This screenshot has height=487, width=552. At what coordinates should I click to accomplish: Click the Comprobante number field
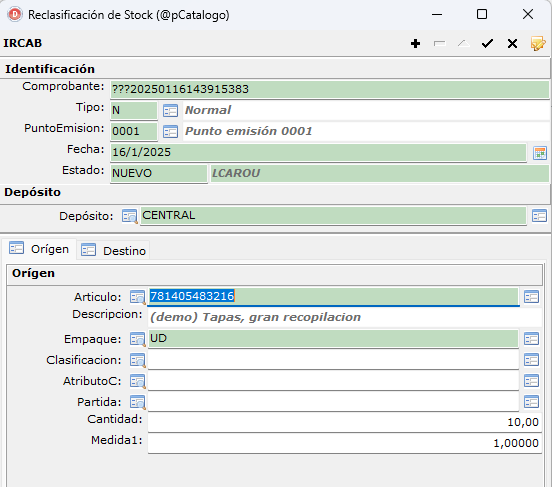pyautogui.click(x=330, y=89)
